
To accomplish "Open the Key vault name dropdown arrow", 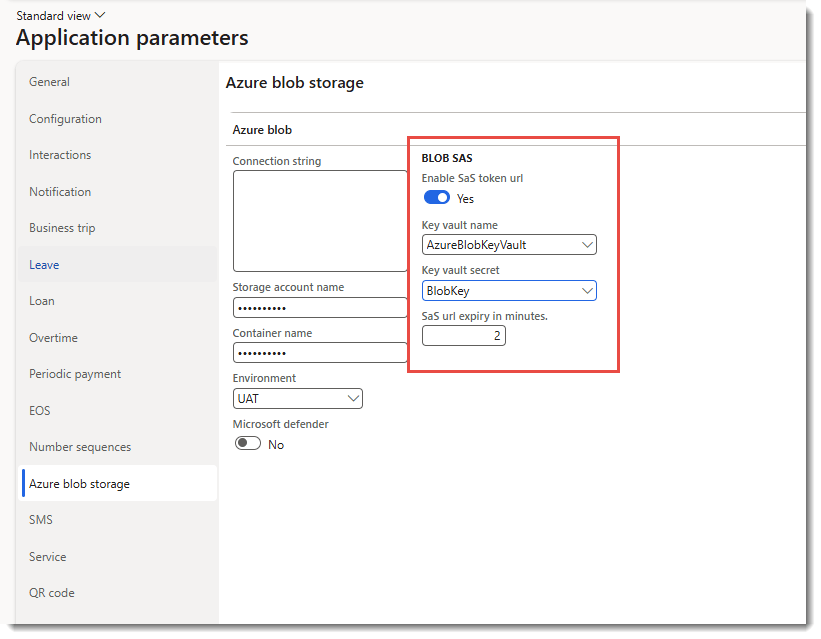I will 587,245.
